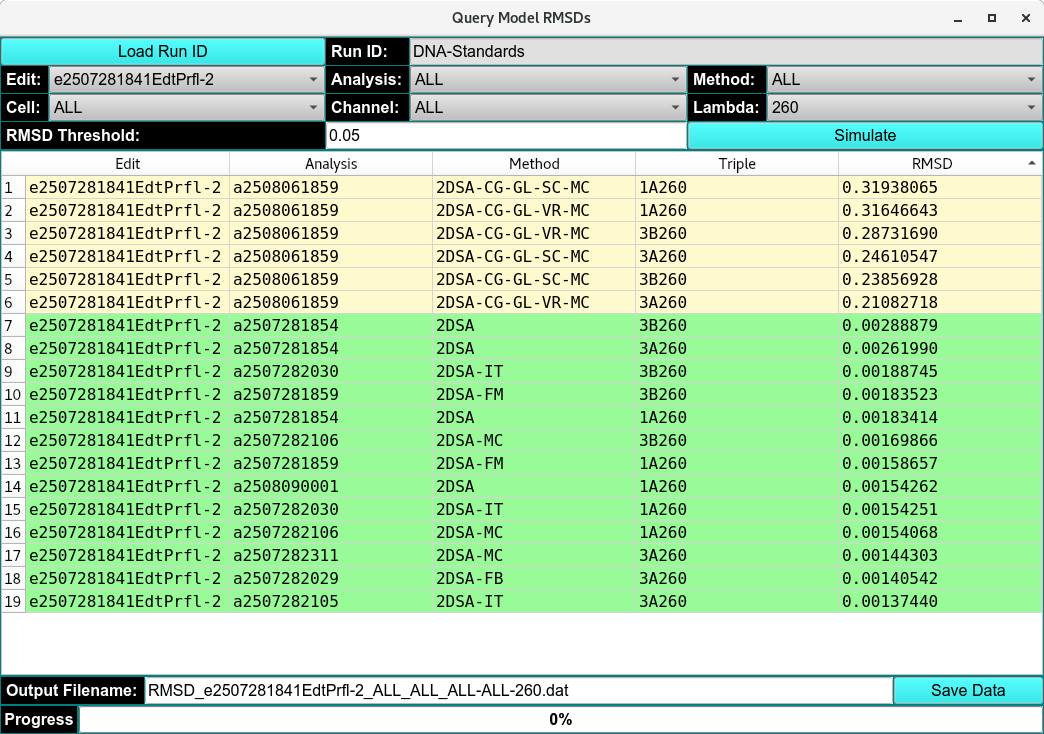This screenshot has width=1044, height=734.
Task: Click the Load Run ID button
Action: click(161, 51)
